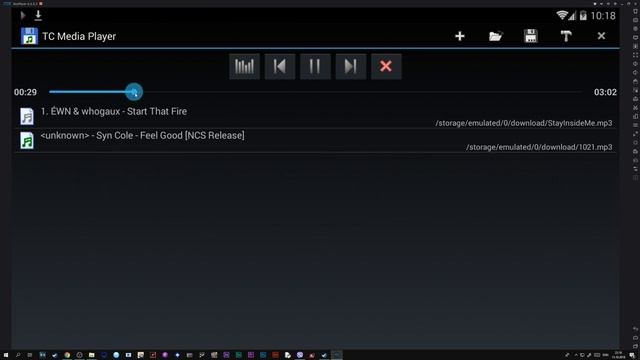Close the player using the top-bar X
The image size is (640, 360).
601,36
